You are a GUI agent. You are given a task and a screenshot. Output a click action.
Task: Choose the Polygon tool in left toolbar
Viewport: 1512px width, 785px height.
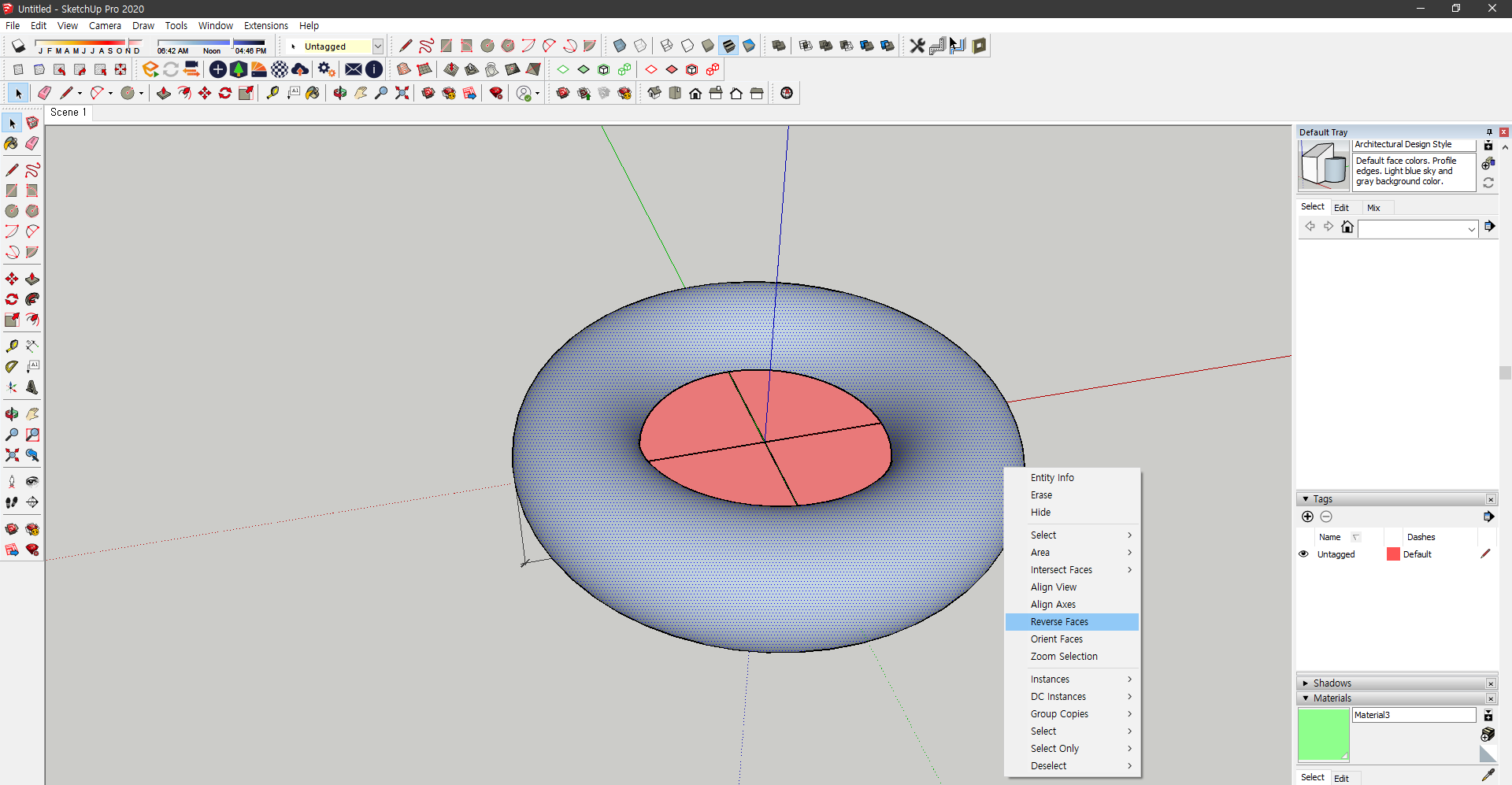(x=32, y=211)
